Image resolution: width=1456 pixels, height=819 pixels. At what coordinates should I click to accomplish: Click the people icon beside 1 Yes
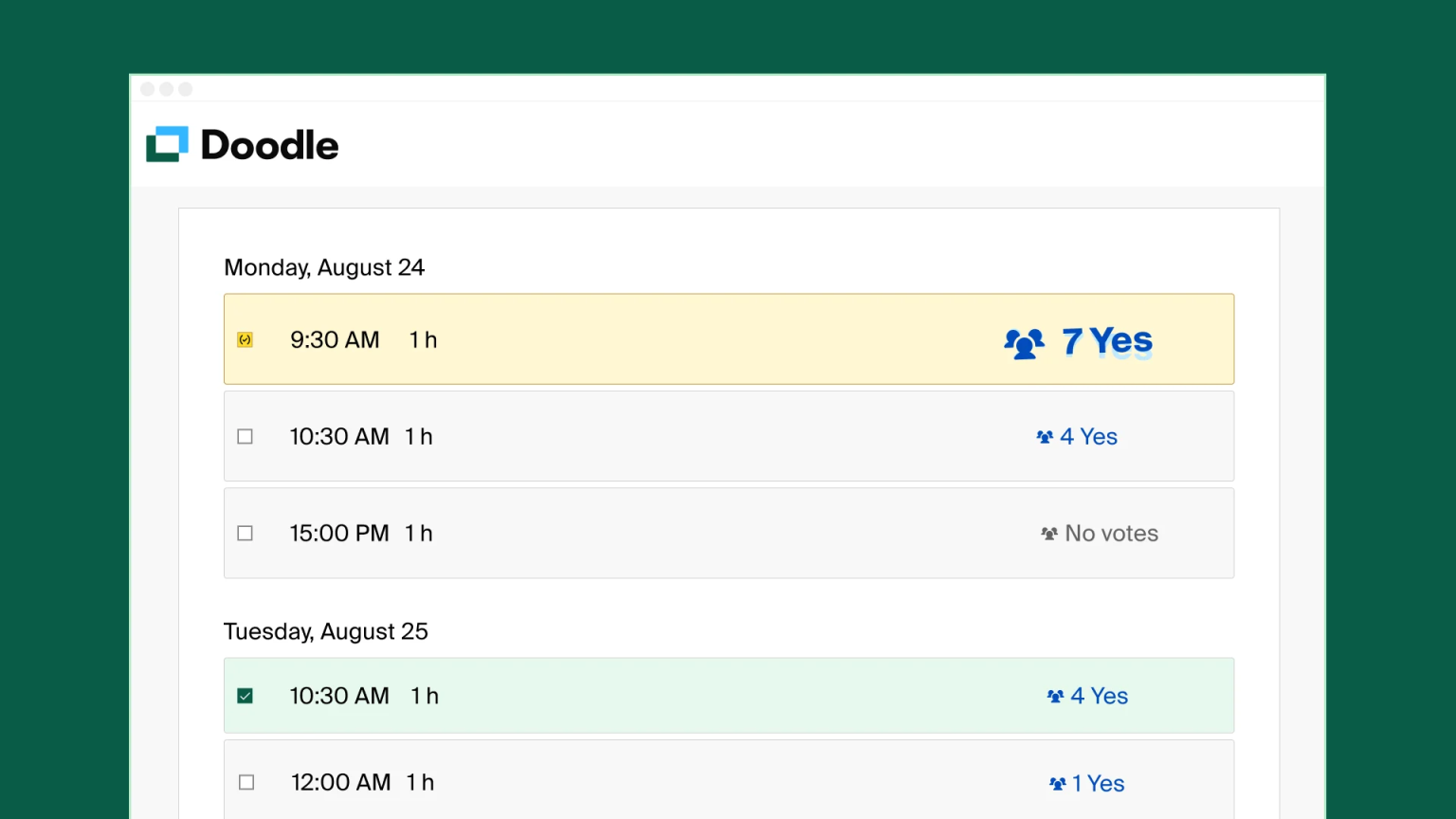coord(1056,783)
